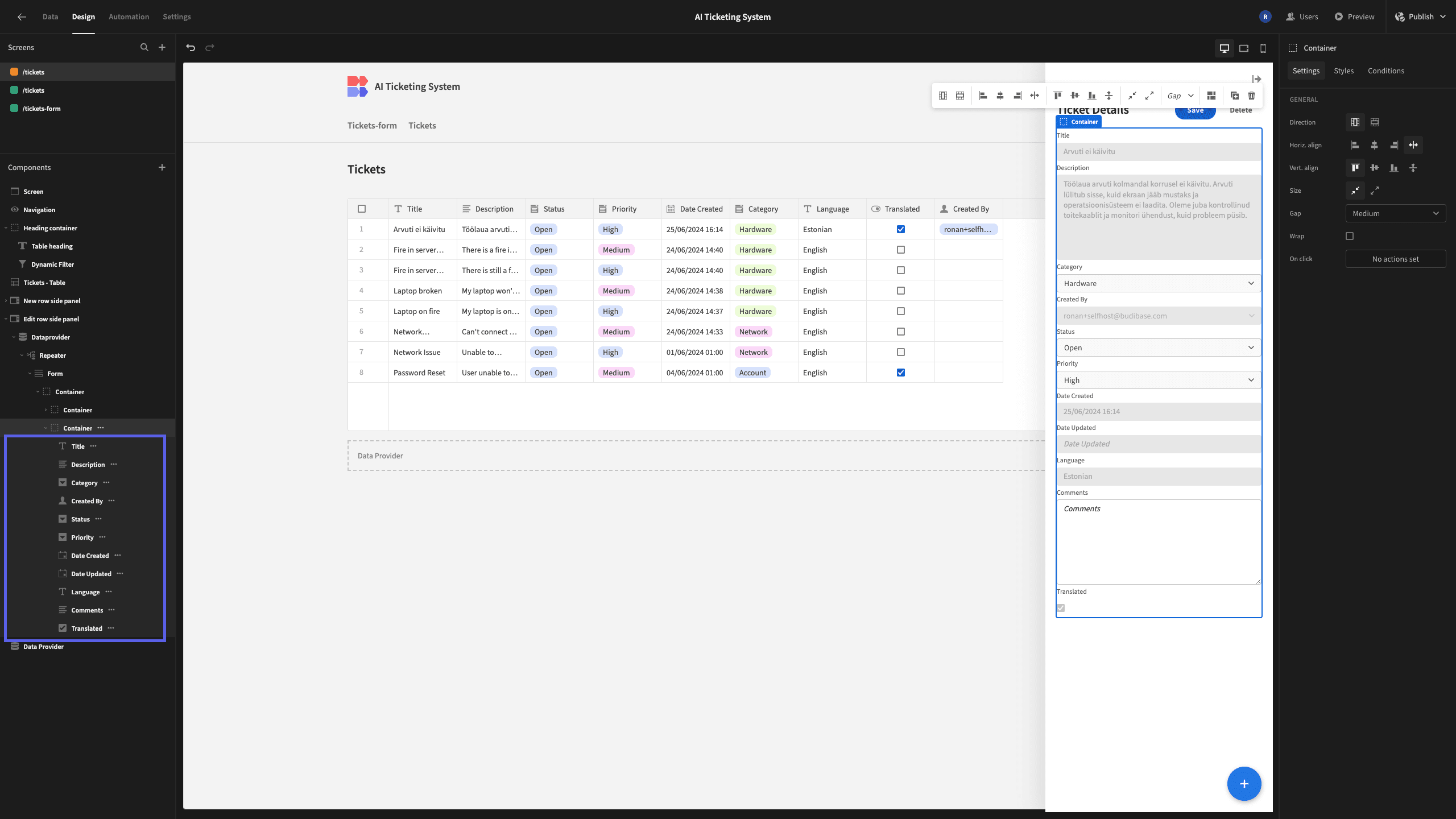Set row direction in floating toolbar

point(960,96)
